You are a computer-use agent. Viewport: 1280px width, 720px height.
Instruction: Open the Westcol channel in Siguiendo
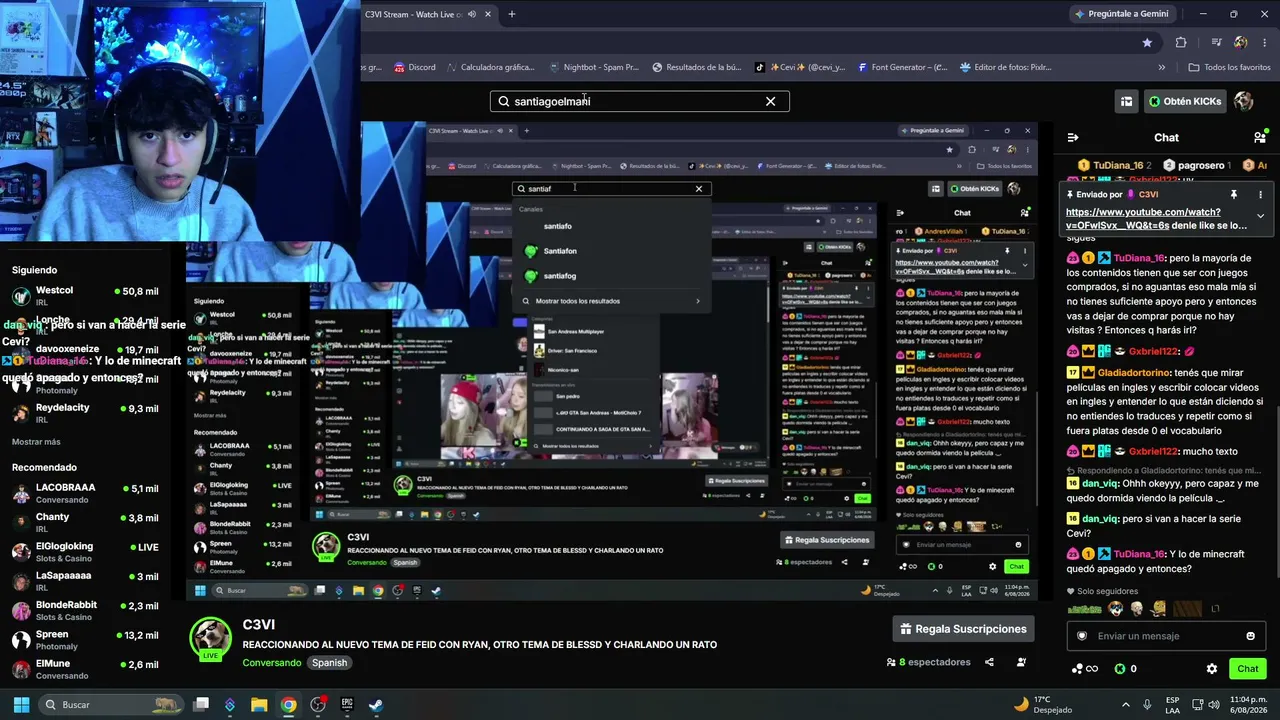pyautogui.click(x=85, y=296)
